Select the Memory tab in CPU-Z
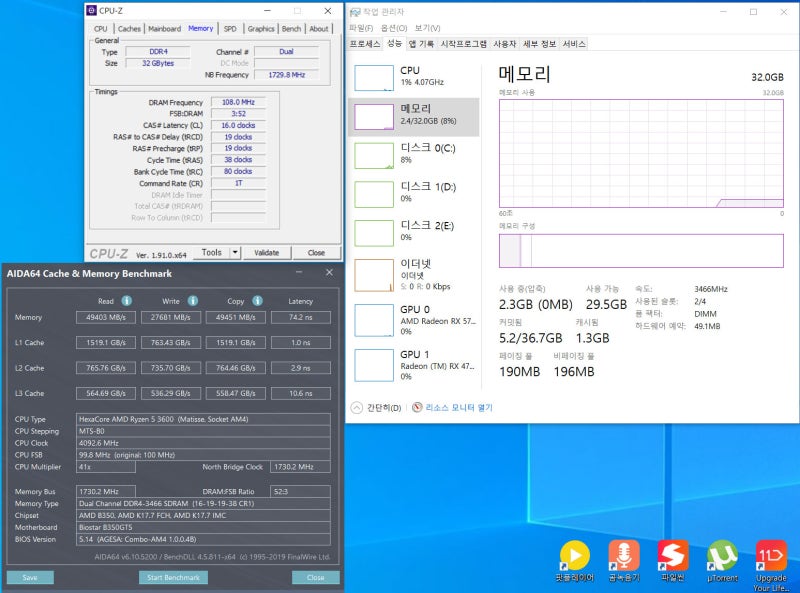 (x=201, y=28)
